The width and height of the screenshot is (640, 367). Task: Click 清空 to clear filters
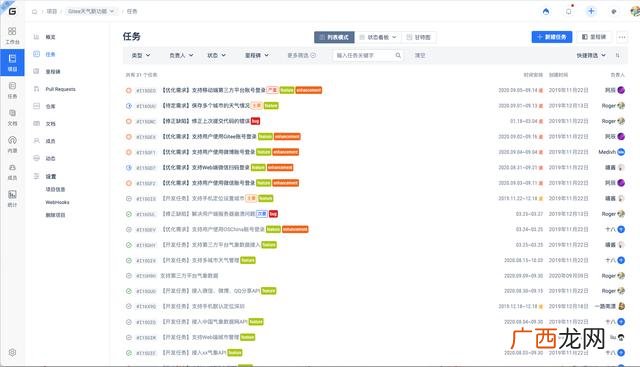420,55
